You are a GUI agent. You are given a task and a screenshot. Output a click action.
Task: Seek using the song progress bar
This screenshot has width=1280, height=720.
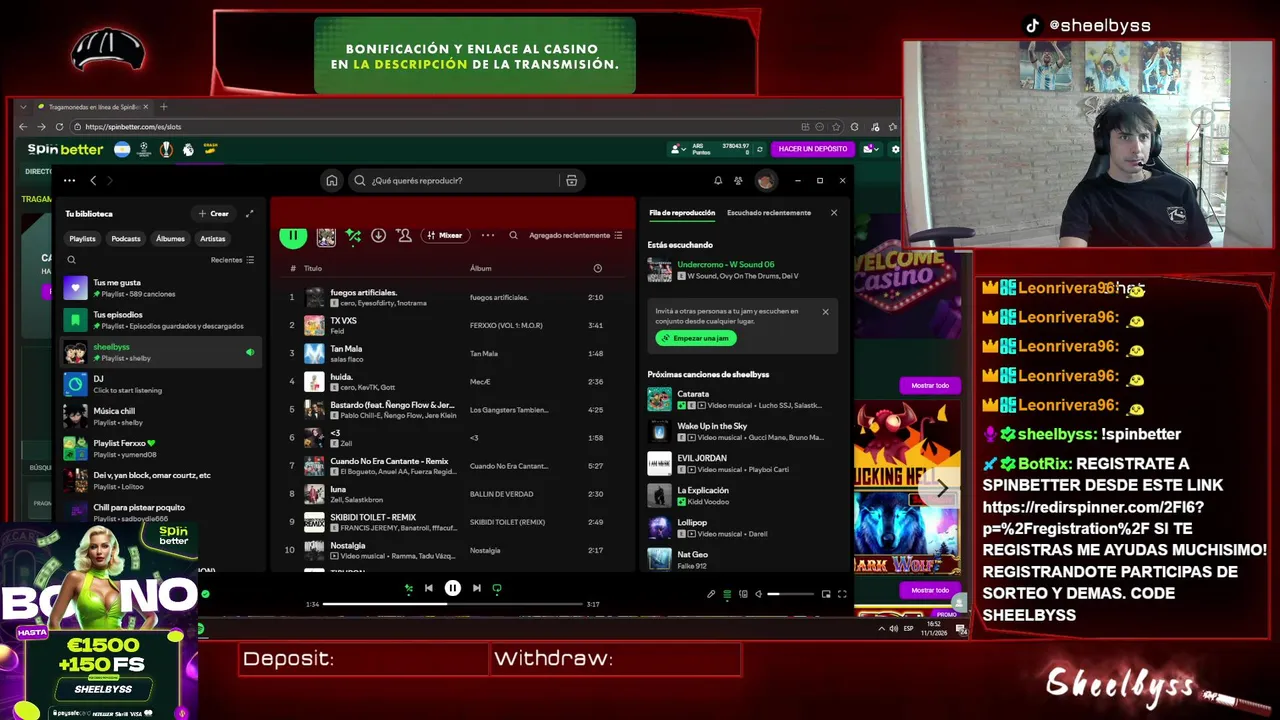coord(452,604)
